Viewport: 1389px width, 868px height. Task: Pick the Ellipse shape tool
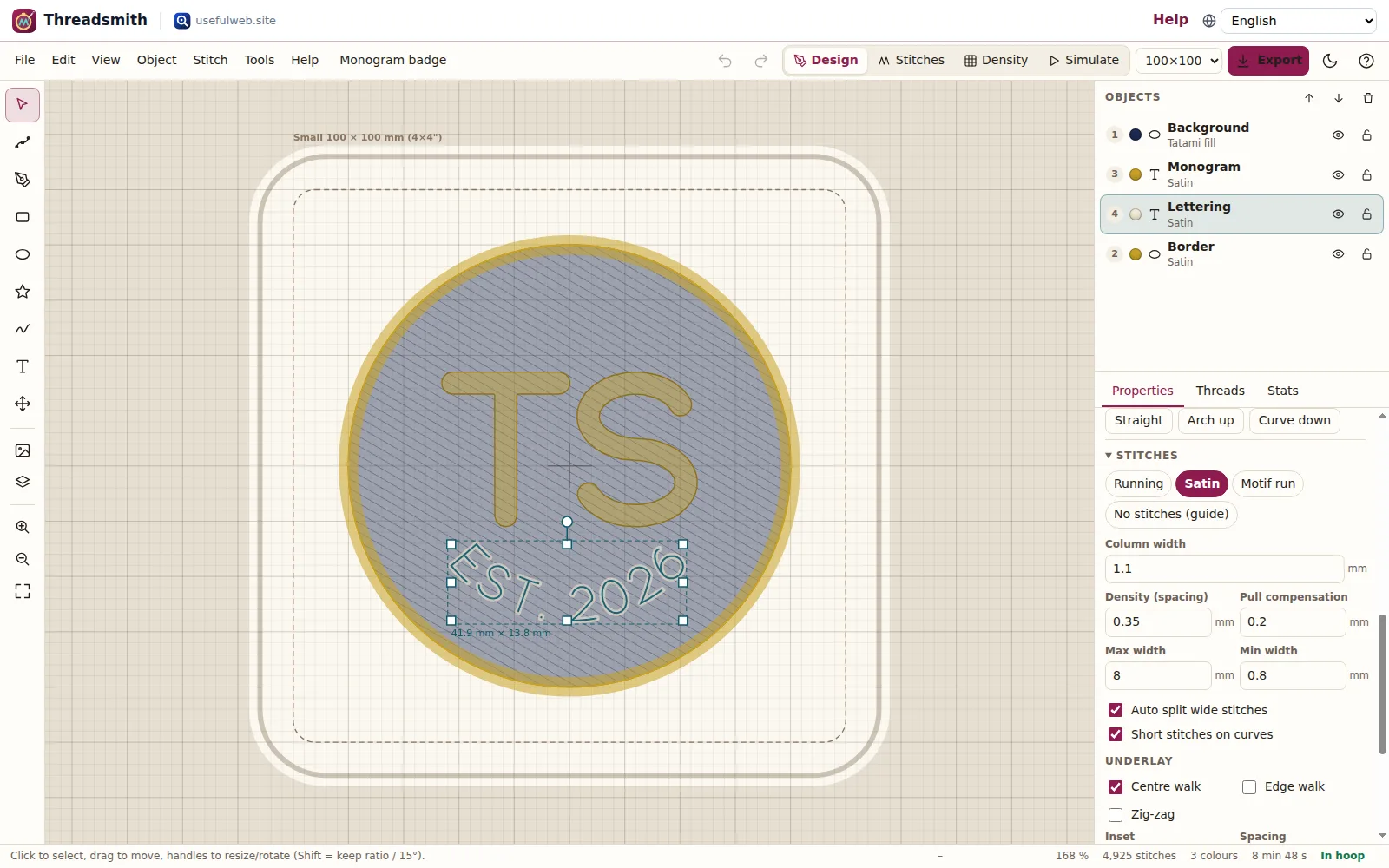coord(23,254)
